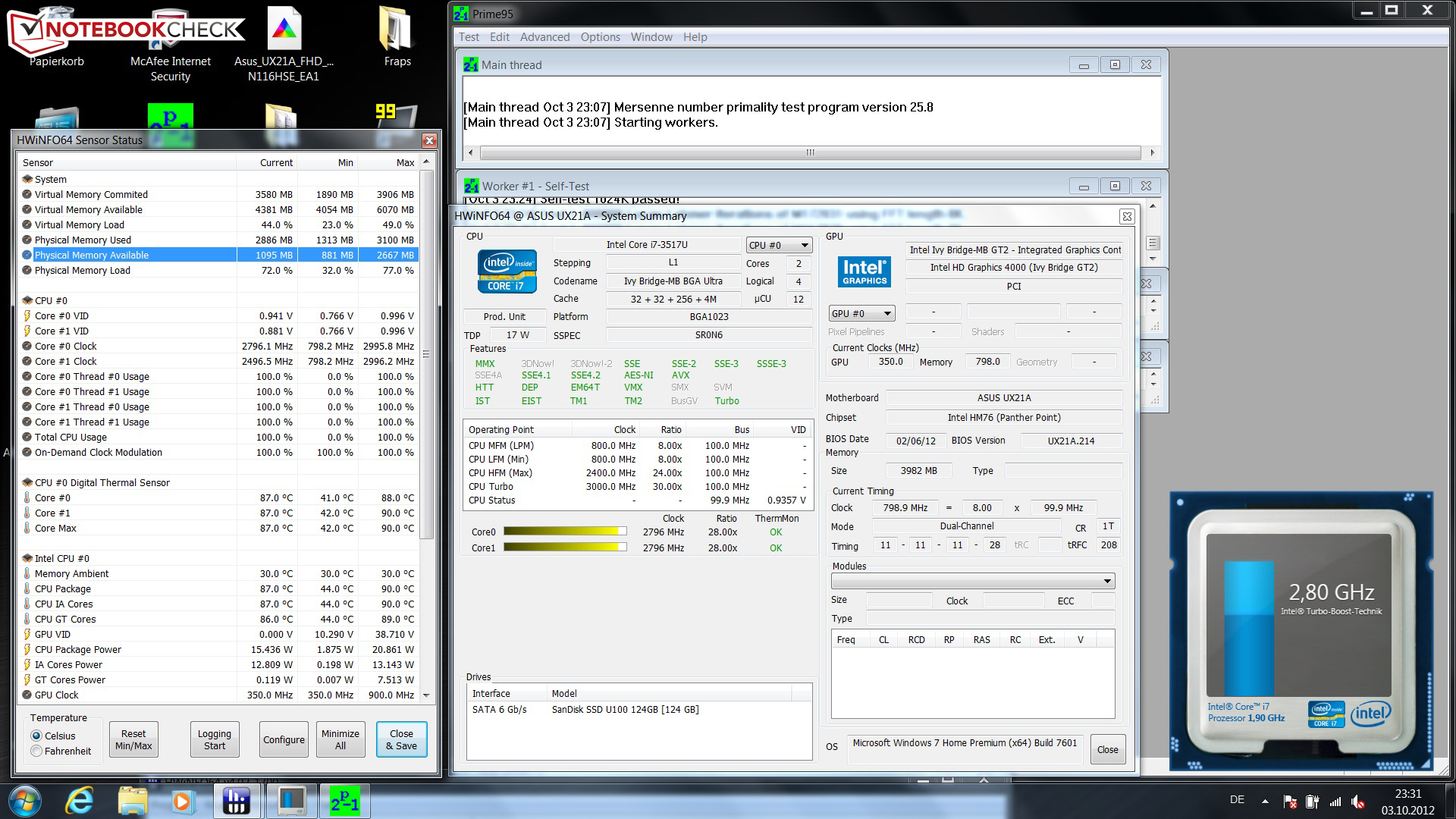Image resolution: width=1456 pixels, height=819 pixels.
Task: Open Windows Explorer from taskbar
Action: [133, 801]
